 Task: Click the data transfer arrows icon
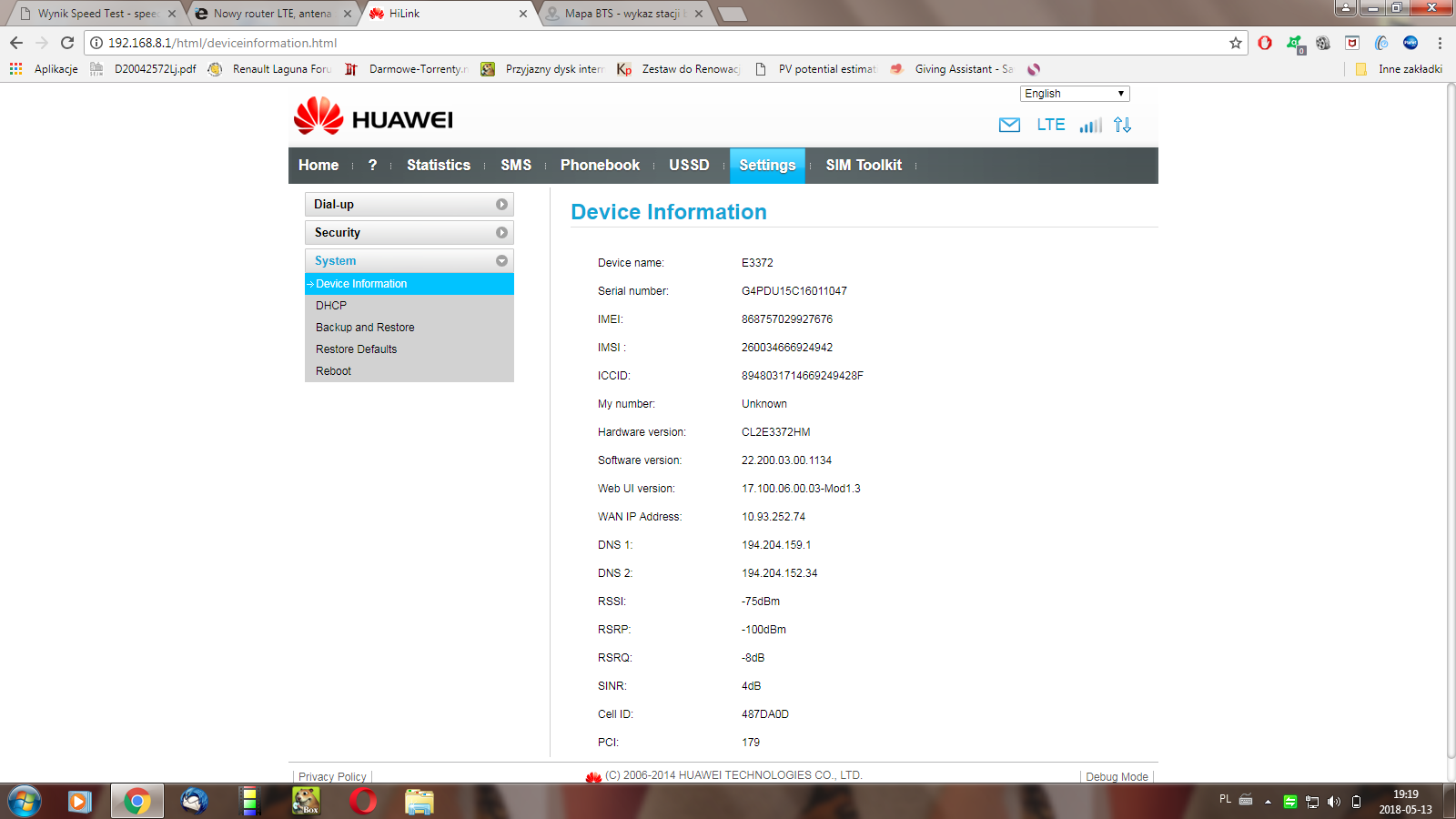[1122, 125]
